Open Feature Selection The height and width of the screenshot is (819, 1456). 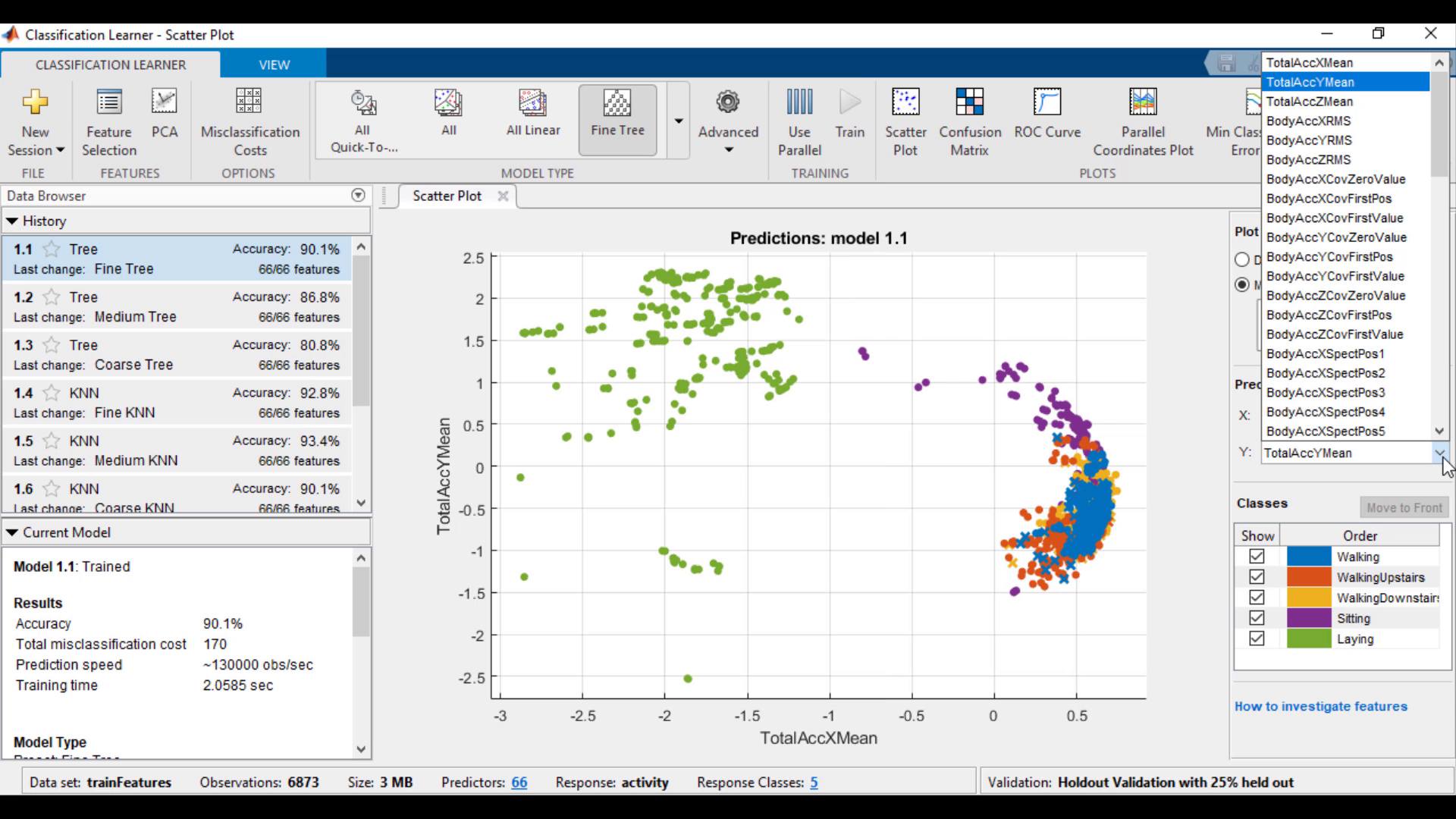pos(109,121)
